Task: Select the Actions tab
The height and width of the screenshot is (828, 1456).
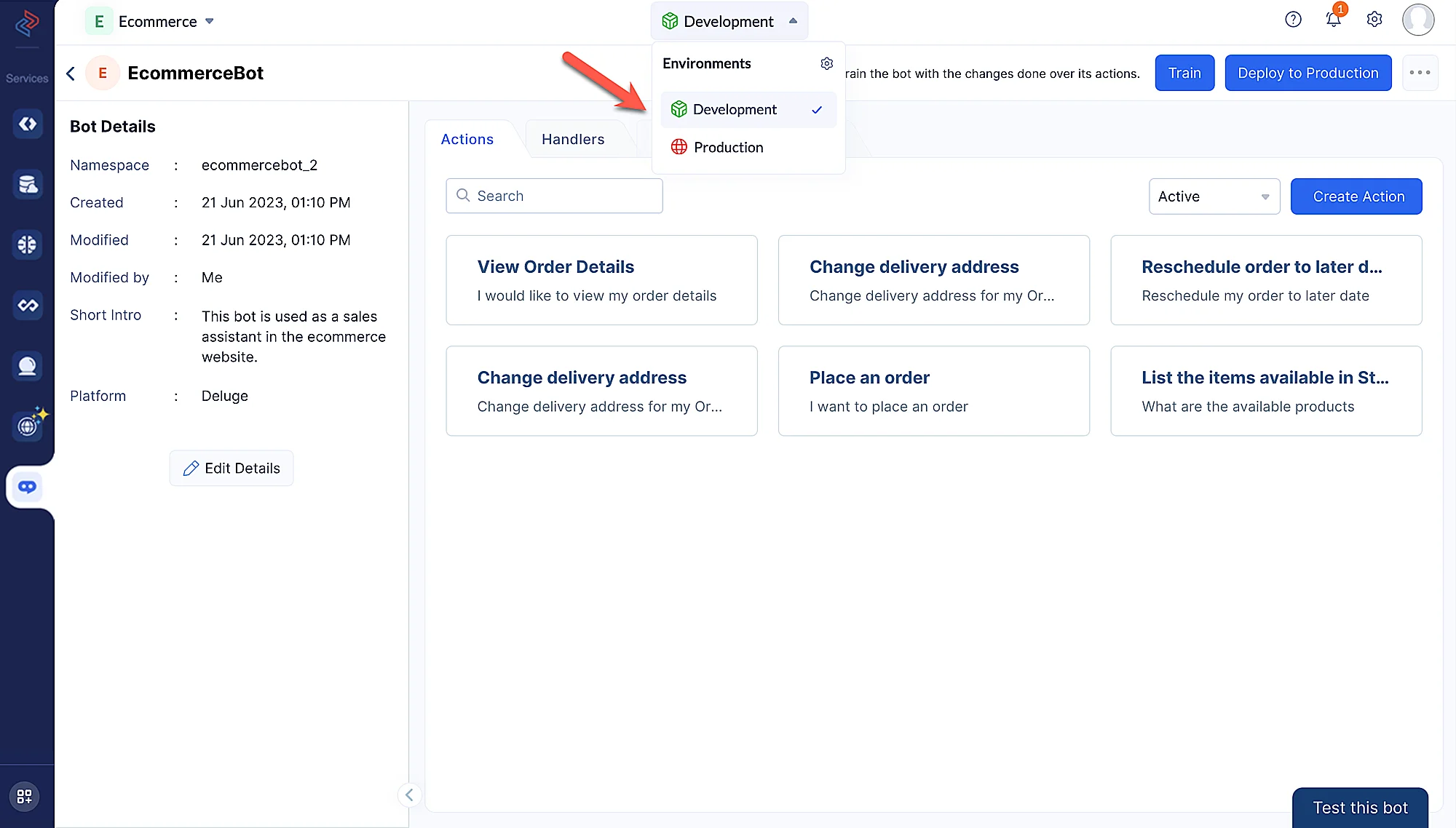Action: pos(467,139)
